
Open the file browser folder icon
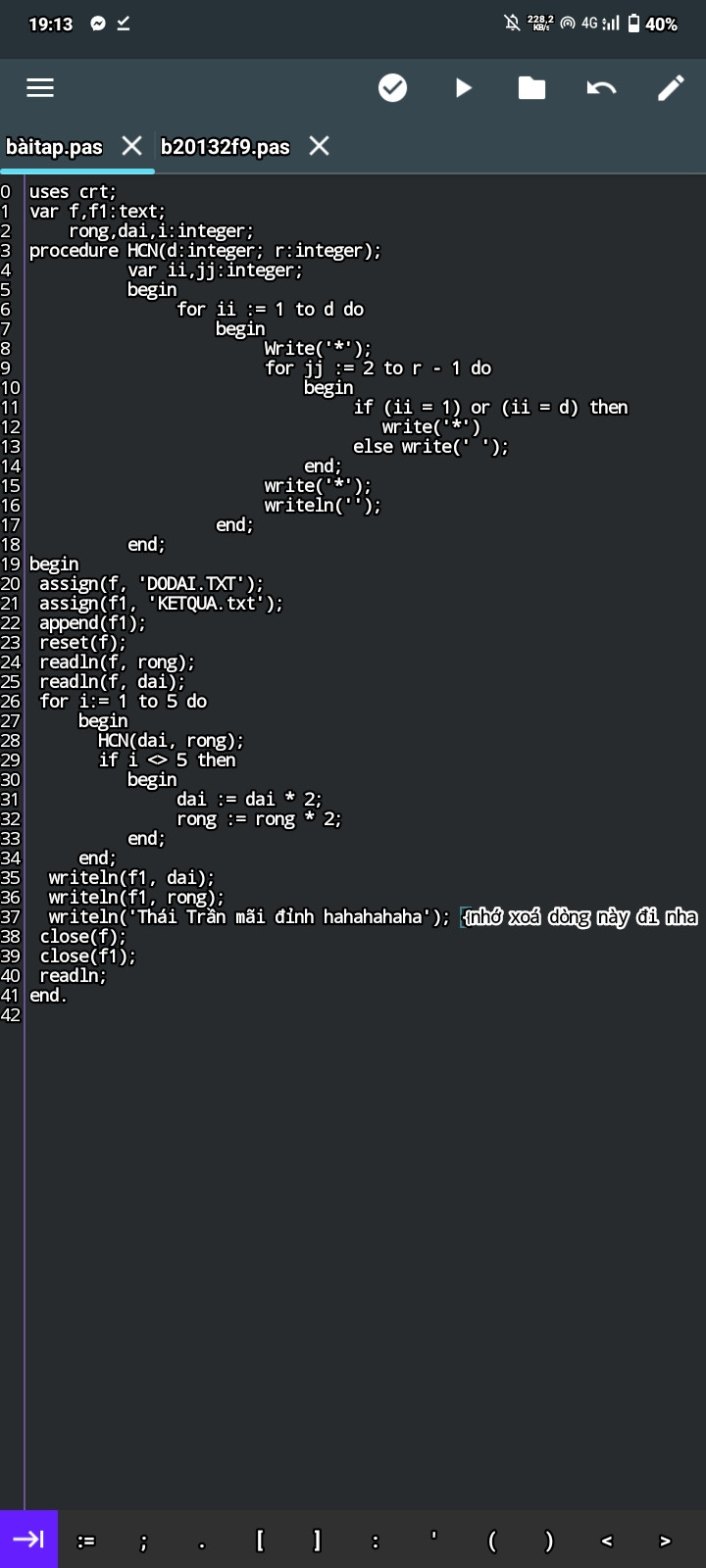[x=531, y=88]
